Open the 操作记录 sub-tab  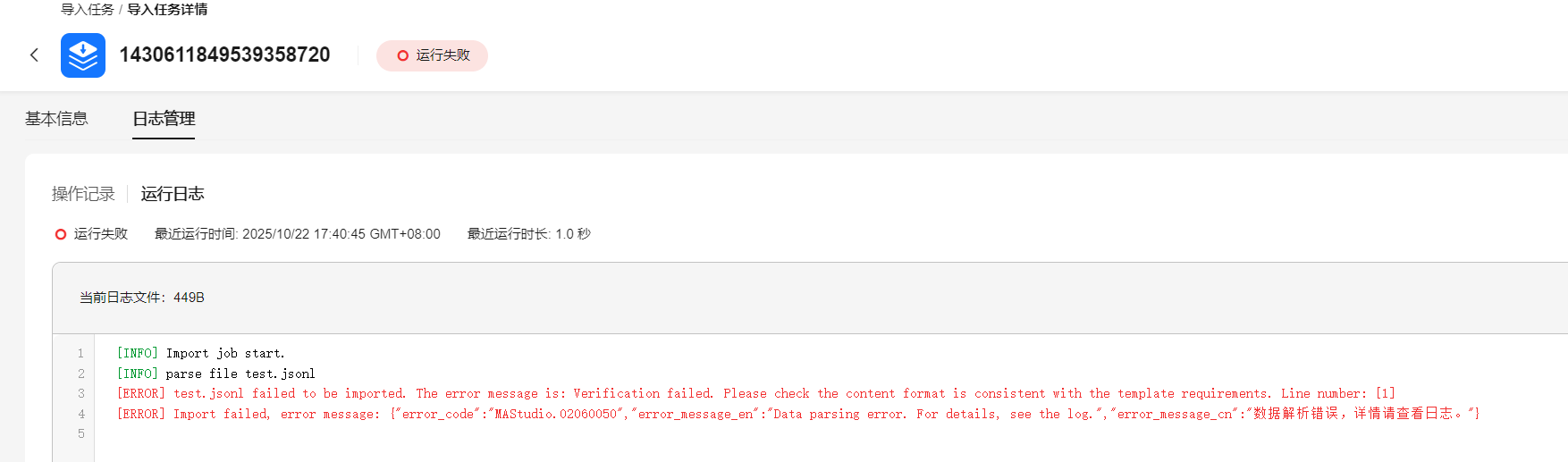(x=83, y=194)
